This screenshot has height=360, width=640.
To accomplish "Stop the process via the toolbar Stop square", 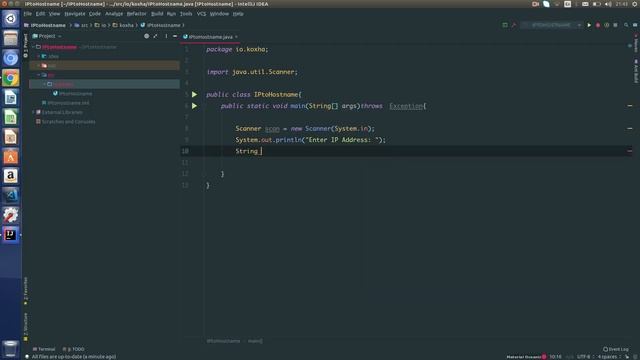I will pyautogui.click(x=616, y=25).
